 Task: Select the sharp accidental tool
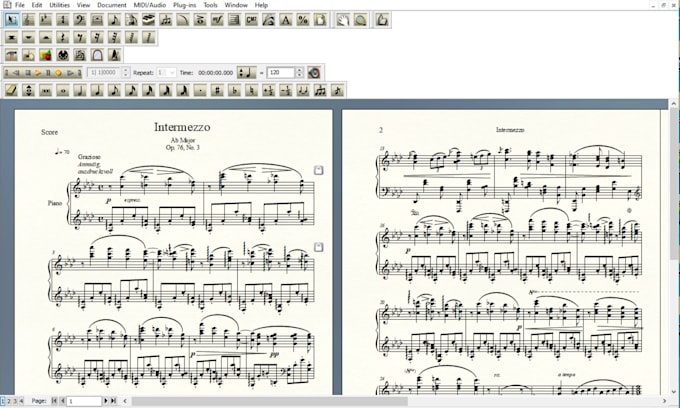click(x=217, y=90)
